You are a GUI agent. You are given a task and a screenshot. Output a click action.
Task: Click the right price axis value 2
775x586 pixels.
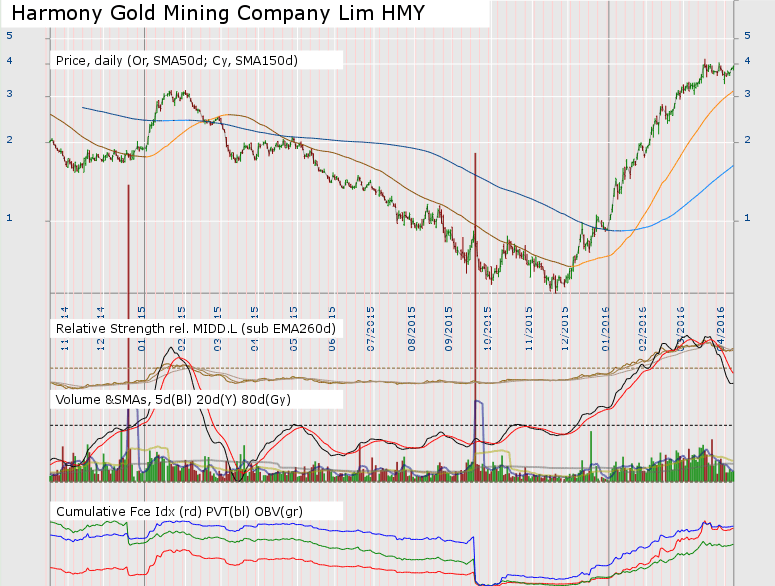(747, 140)
